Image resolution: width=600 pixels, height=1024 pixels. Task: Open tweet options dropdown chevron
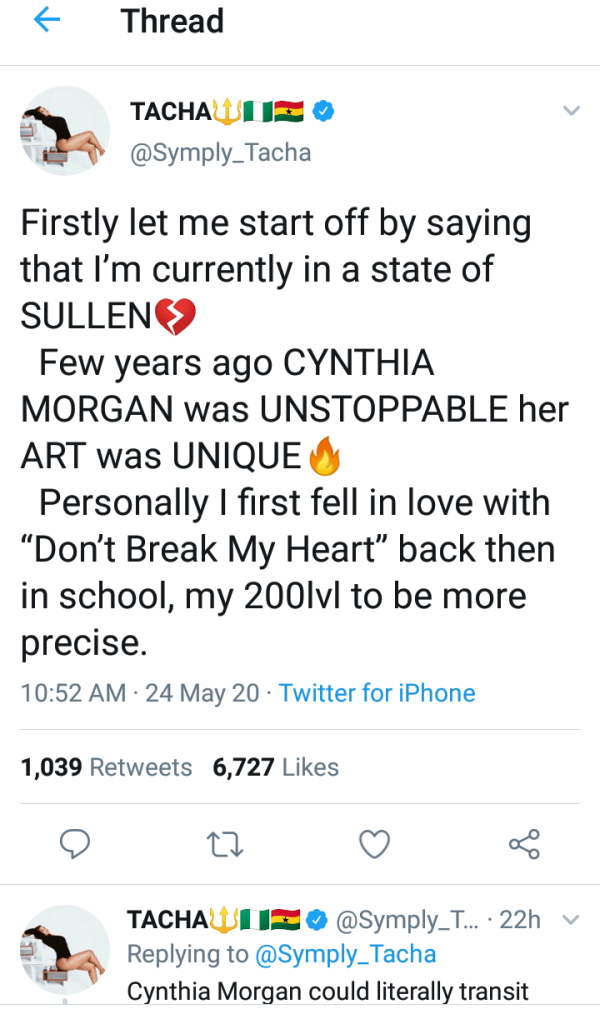[571, 111]
